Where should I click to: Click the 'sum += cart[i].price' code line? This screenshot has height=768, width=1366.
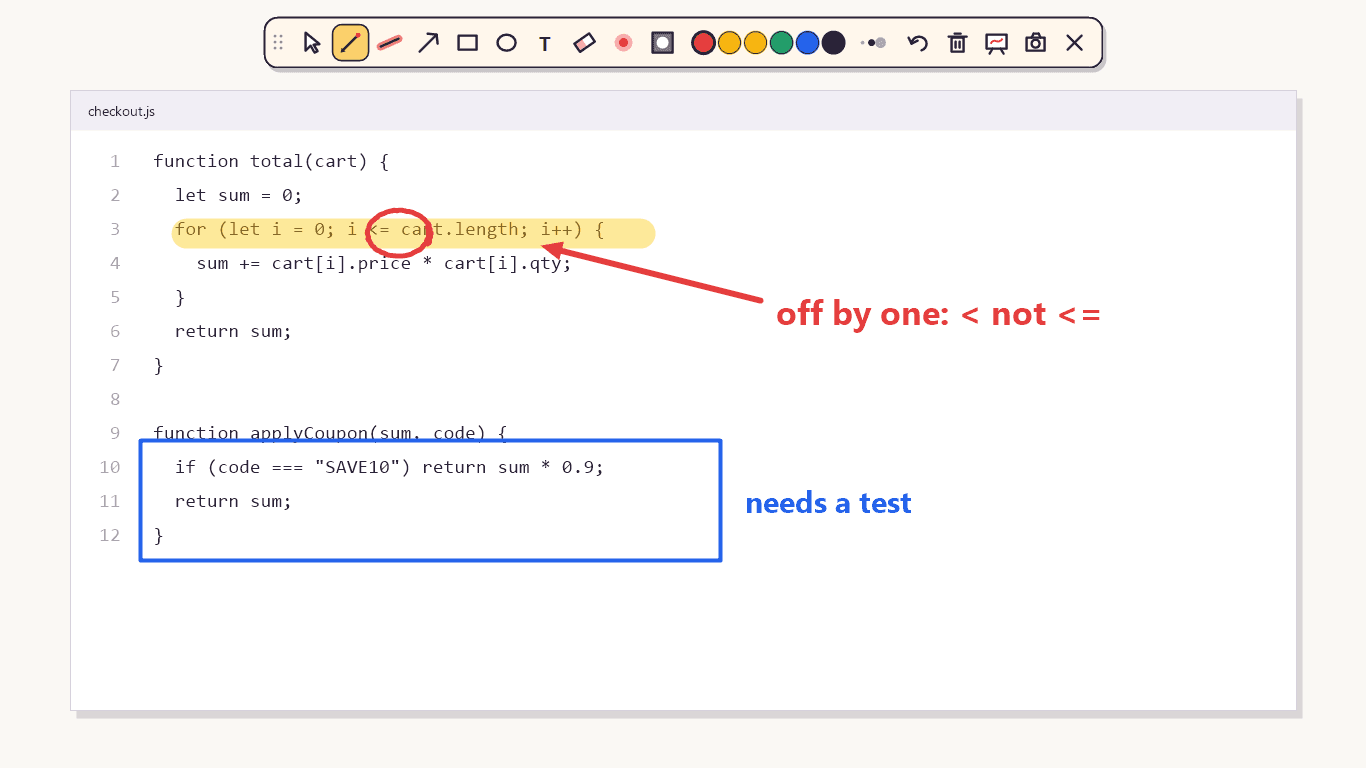384,263
